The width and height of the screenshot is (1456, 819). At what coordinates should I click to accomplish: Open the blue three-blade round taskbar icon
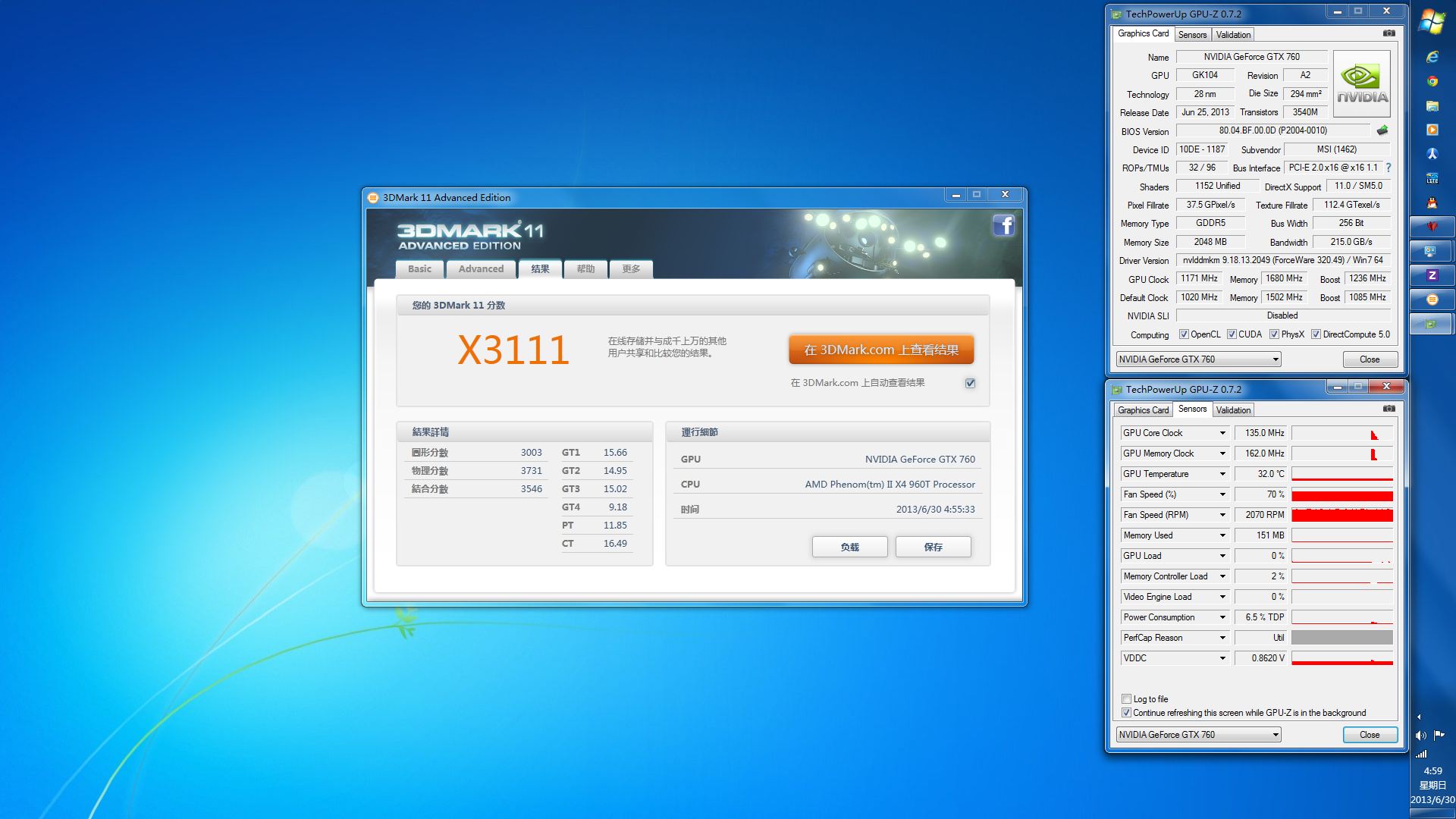coord(1432,154)
